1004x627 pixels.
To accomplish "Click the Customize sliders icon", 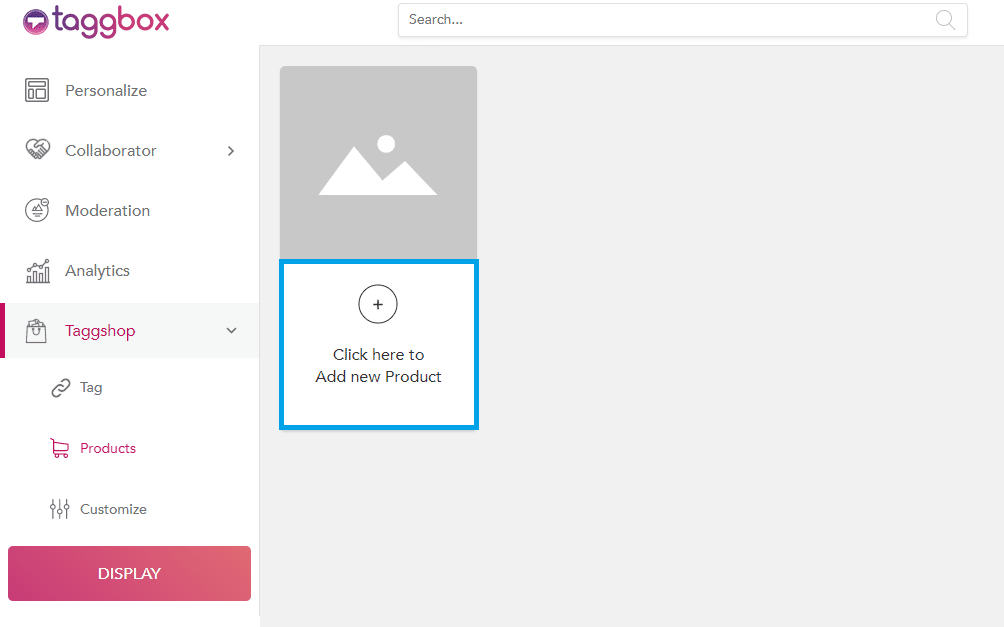I will tap(60, 509).
